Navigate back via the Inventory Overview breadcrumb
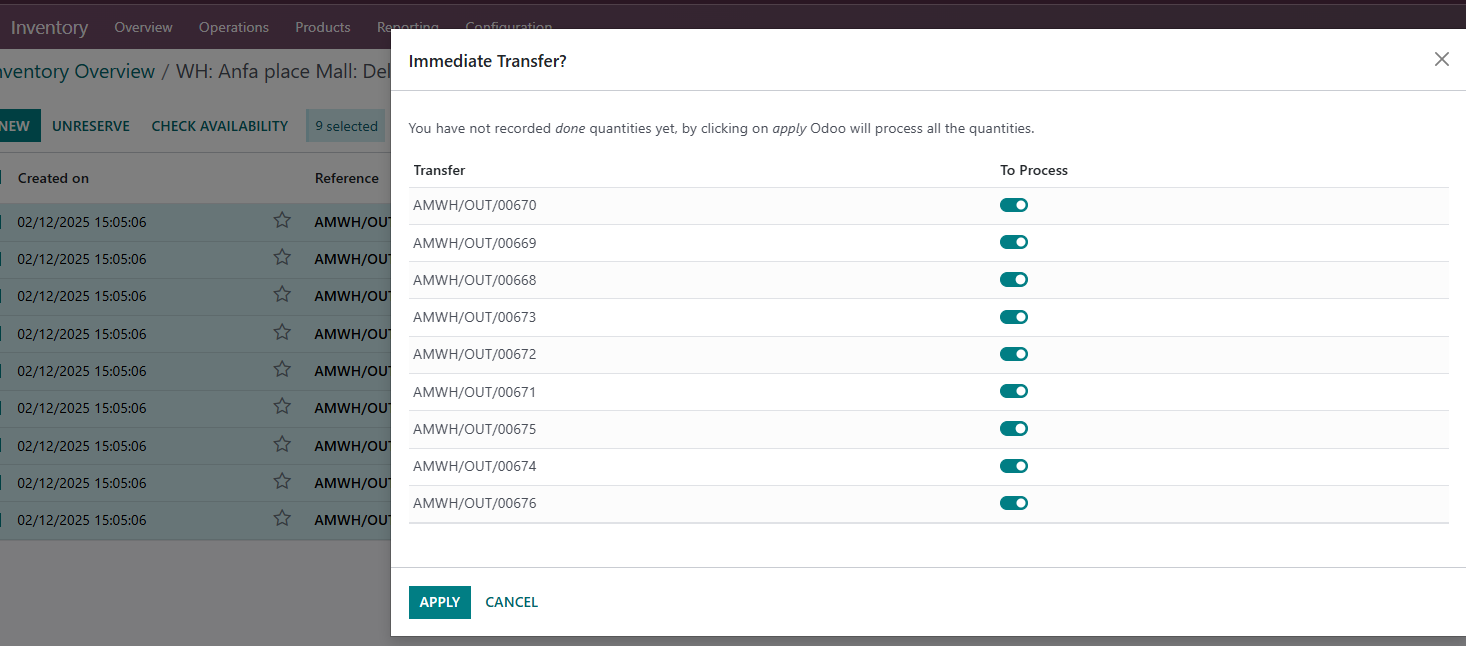 coord(77,71)
